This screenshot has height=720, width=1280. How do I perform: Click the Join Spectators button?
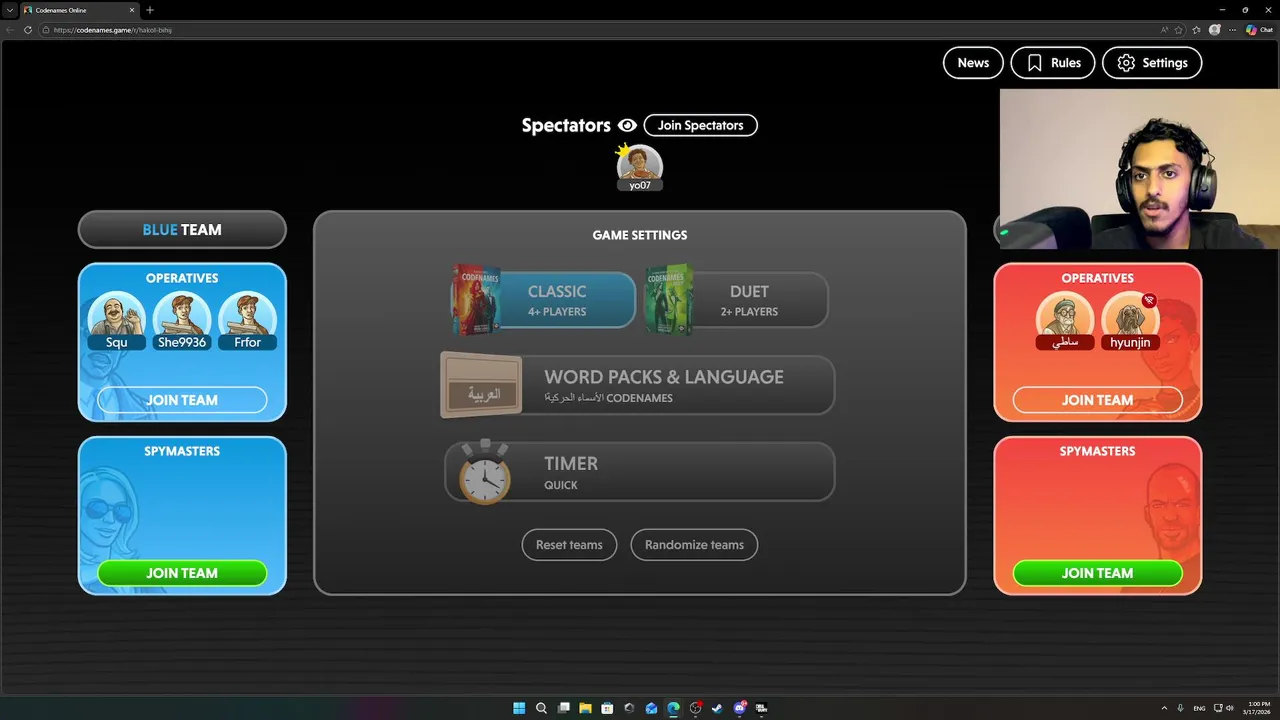700,125
